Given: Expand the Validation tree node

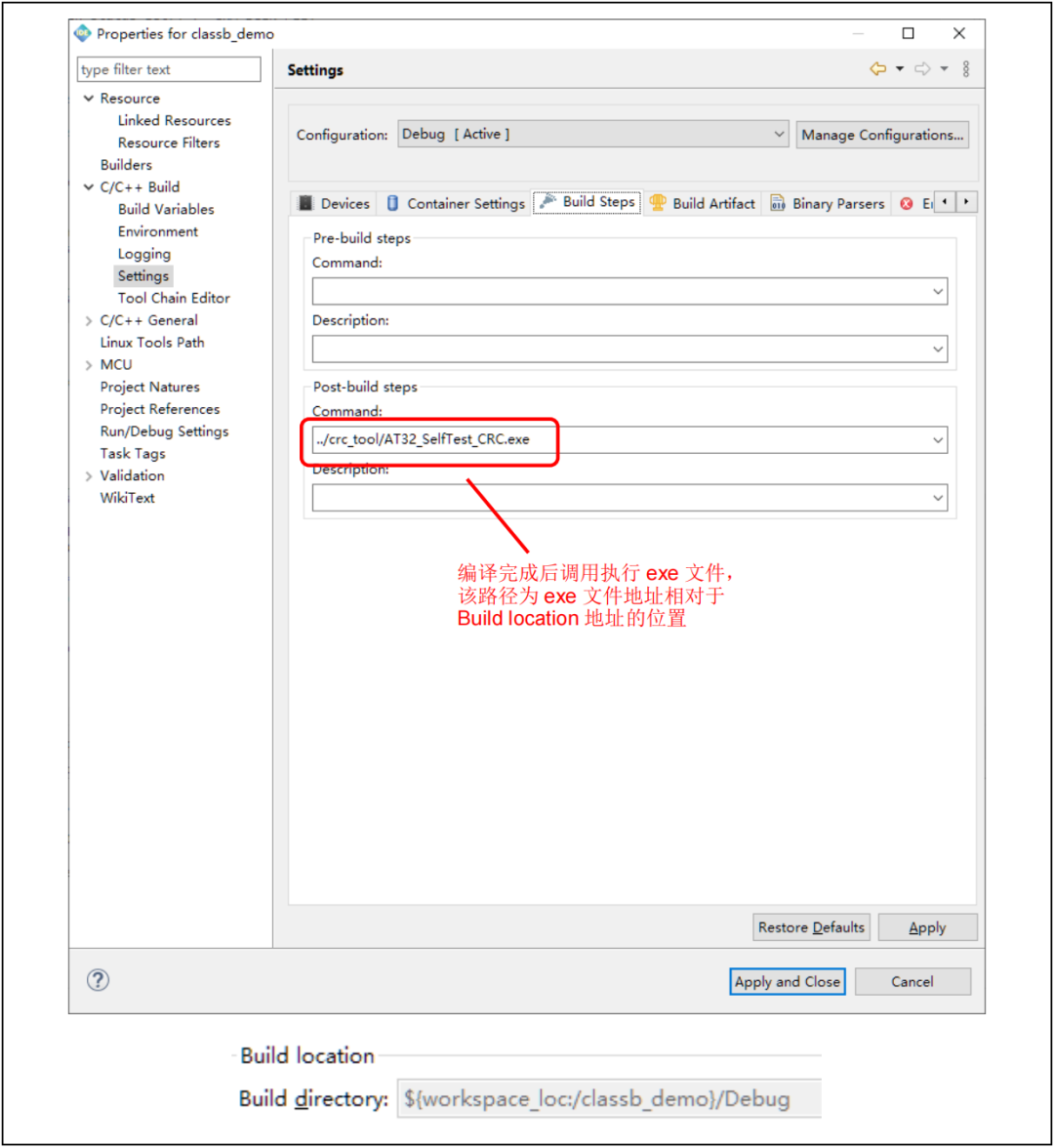Looking at the screenshot, I should pyautogui.click(x=89, y=476).
